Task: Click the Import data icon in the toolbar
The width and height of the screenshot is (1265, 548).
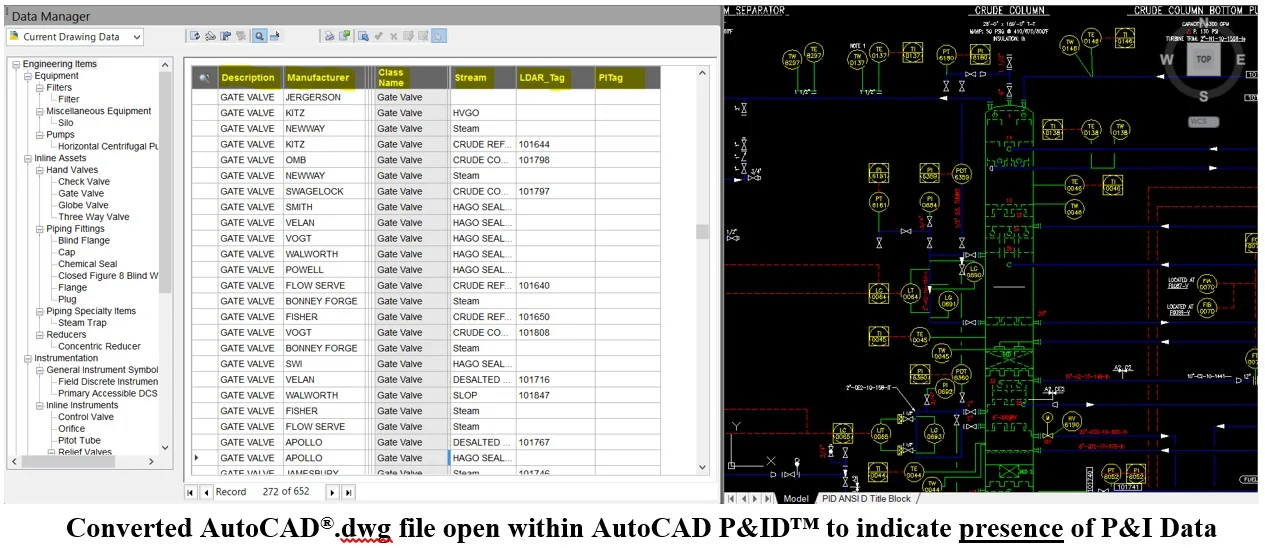Action: click(226, 36)
